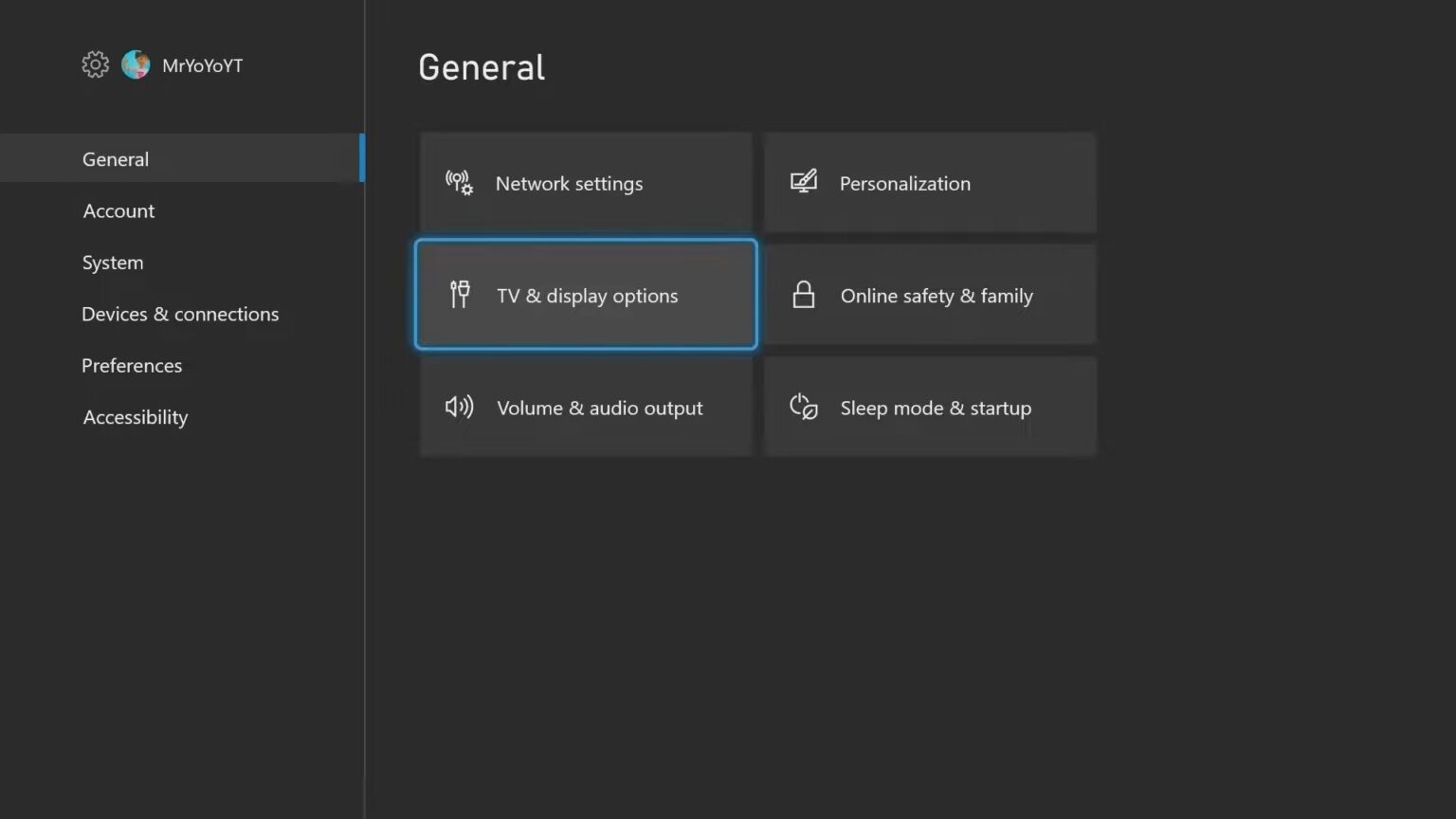Open the MrYoYoYT profile avatar
The height and width of the screenshot is (819, 1456).
(137, 64)
